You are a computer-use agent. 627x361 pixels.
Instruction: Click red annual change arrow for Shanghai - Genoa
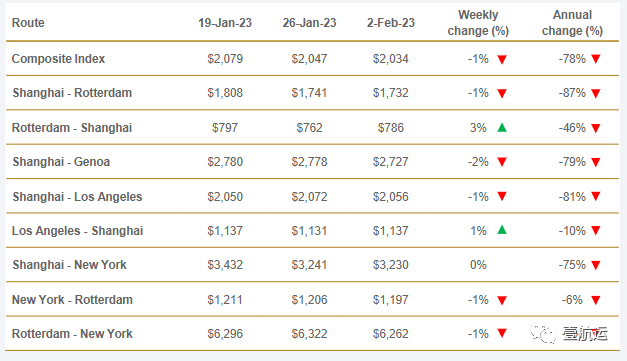[x=596, y=162]
